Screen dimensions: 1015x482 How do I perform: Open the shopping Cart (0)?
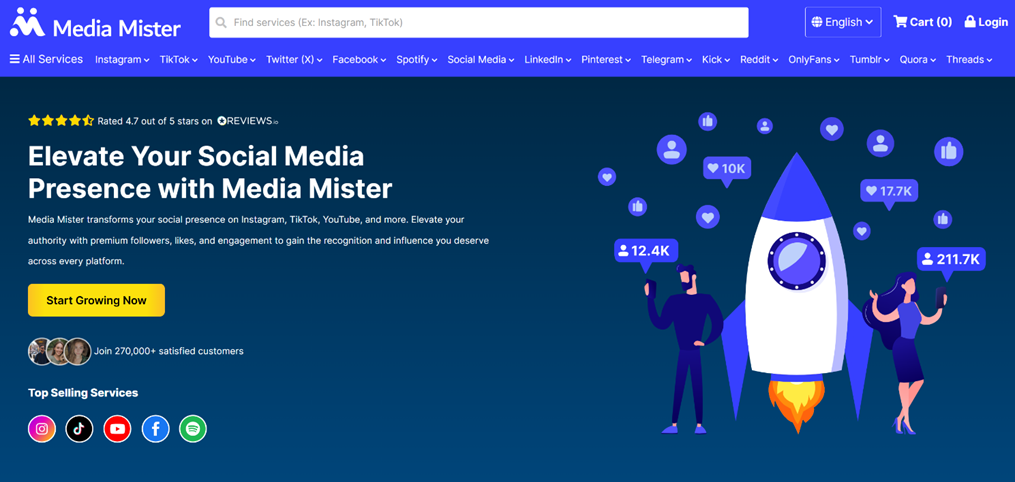click(922, 22)
